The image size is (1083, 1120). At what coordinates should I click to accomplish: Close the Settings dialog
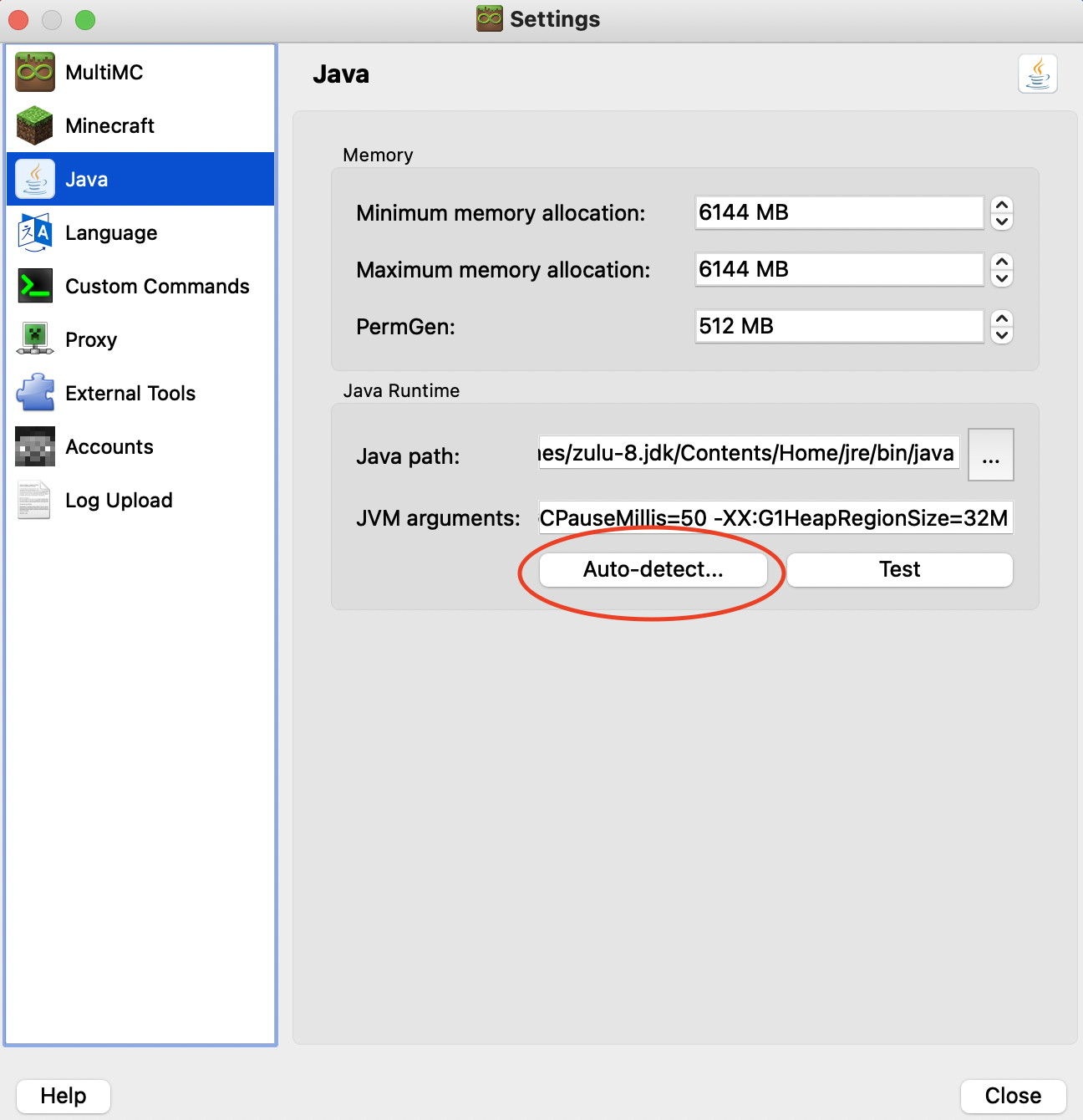coord(1014,1096)
